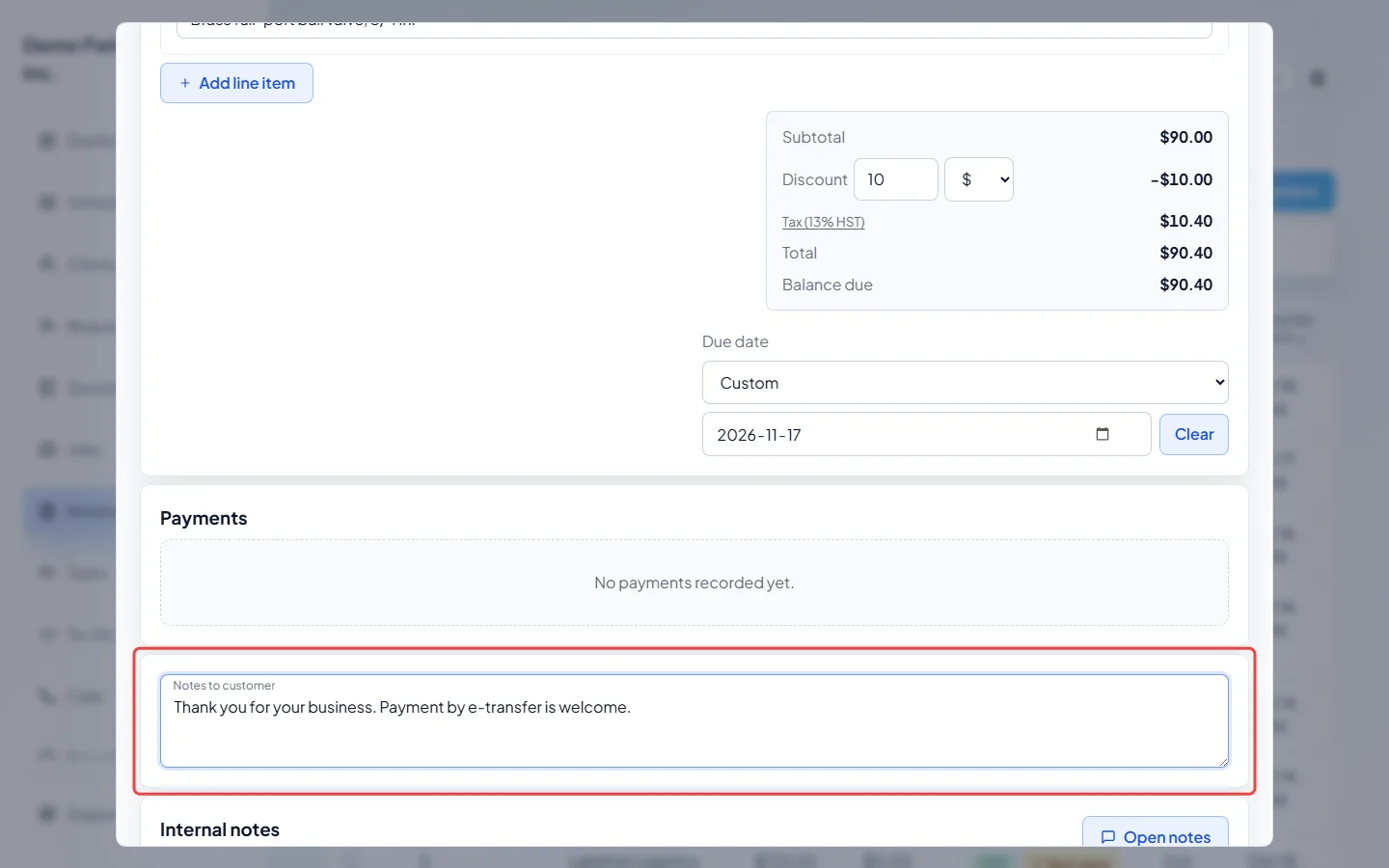The image size is (1389, 868).
Task: Open the calendar picker icon in date field
Action: click(1103, 434)
